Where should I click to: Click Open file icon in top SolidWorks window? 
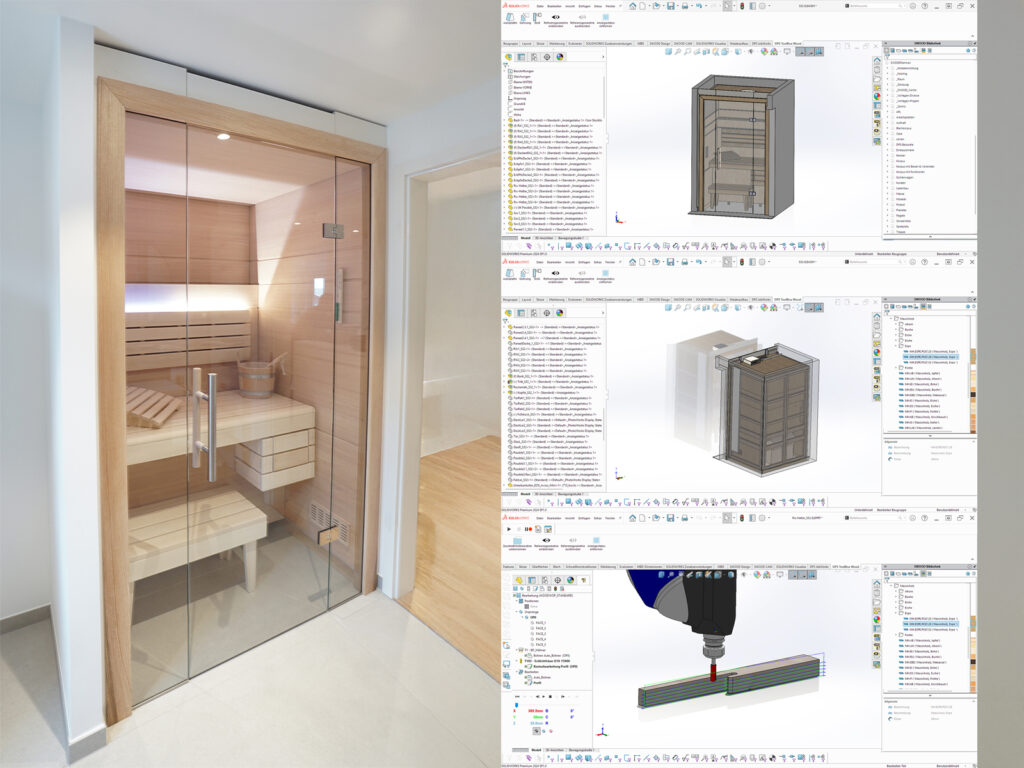[656, 6]
